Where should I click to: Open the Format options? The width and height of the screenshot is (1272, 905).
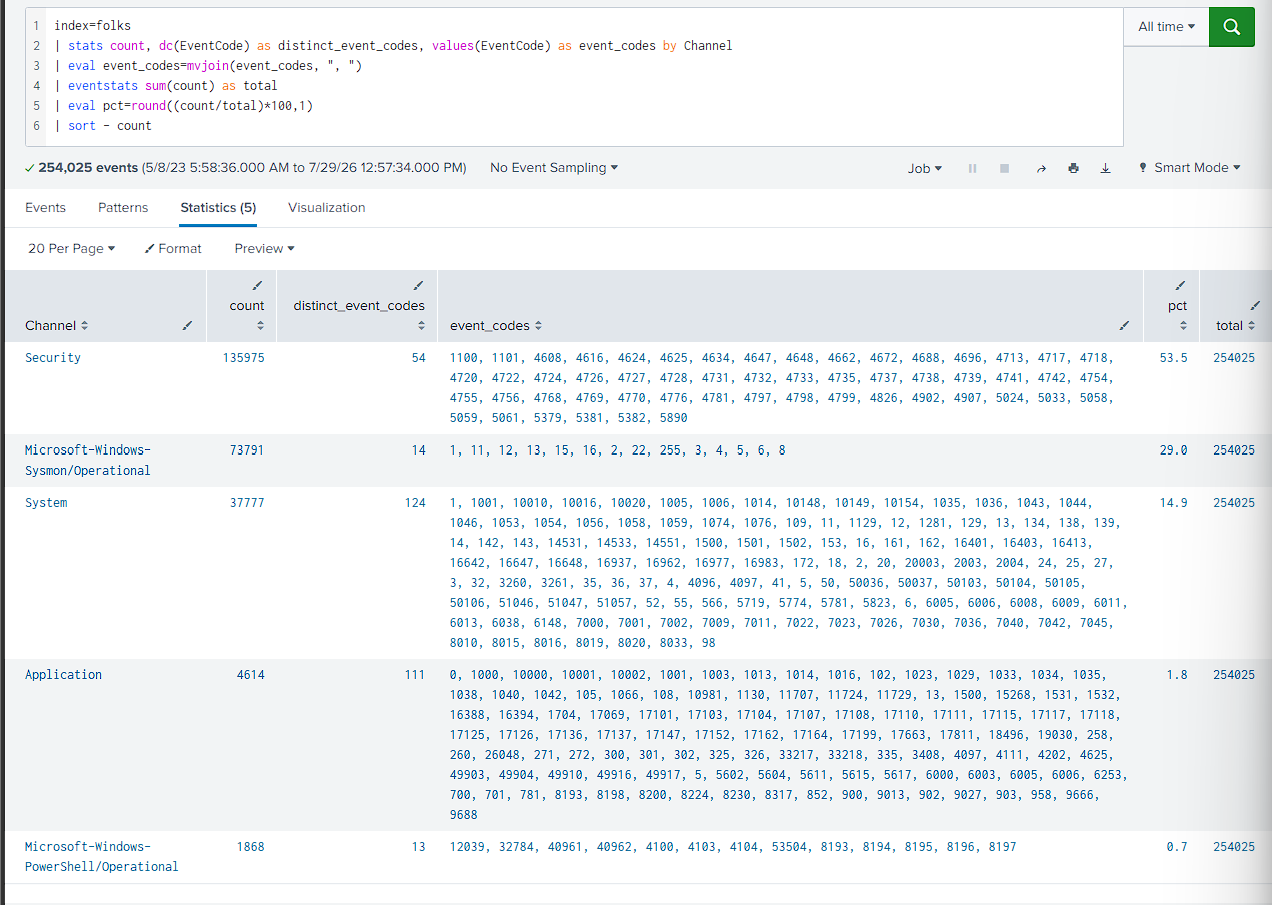coord(173,248)
